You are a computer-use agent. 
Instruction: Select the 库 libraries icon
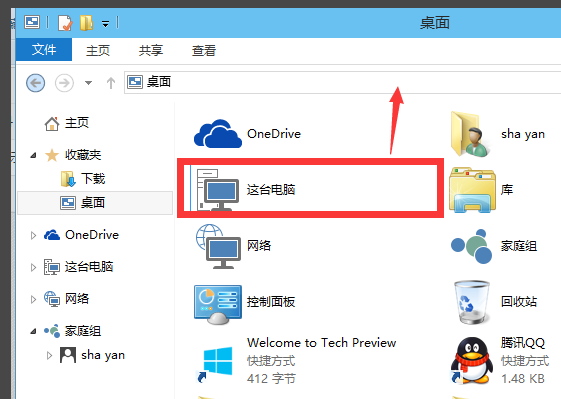click(x=473, y=190)
